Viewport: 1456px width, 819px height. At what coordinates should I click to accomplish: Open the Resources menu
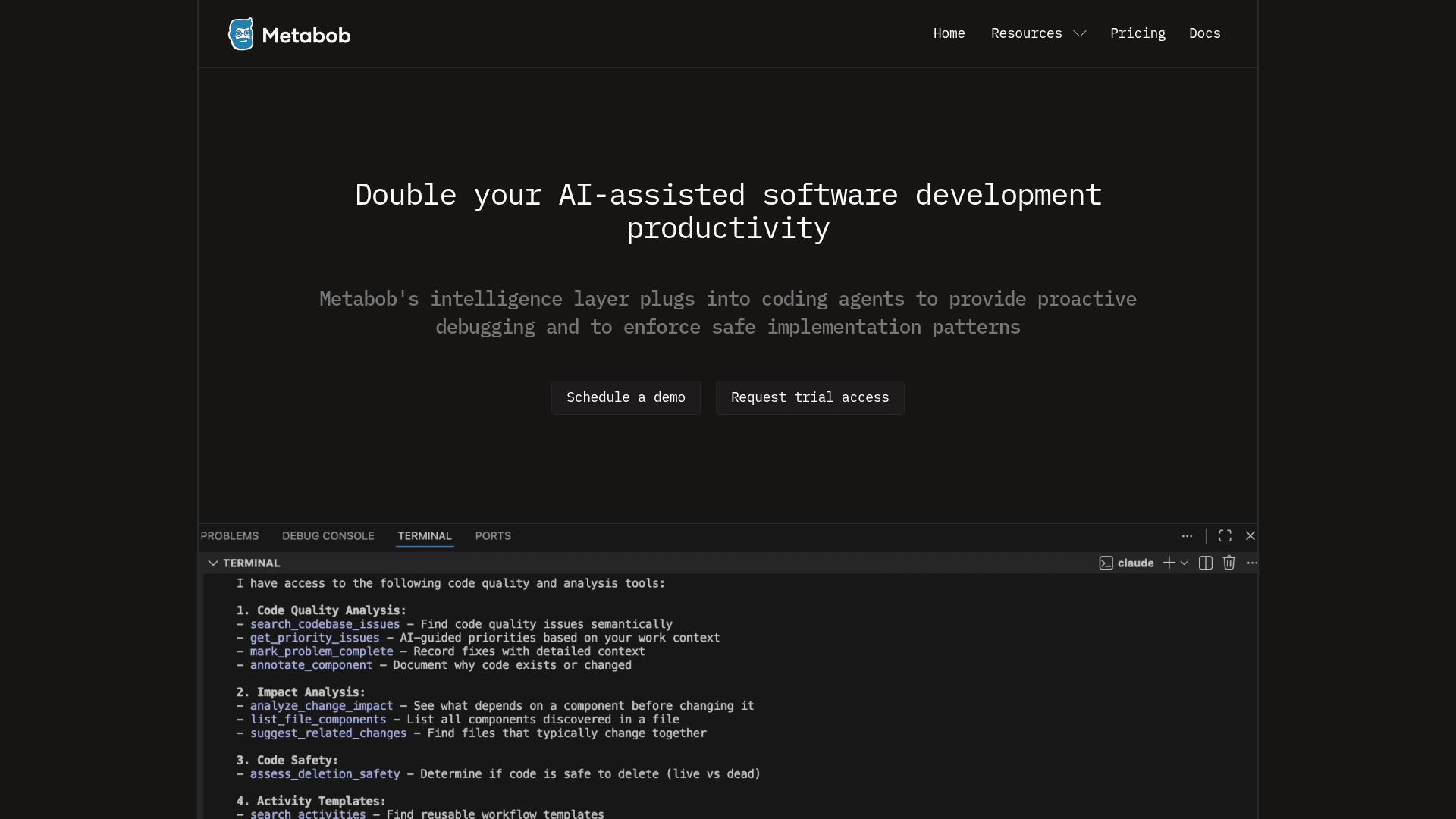pos(1026,33)
